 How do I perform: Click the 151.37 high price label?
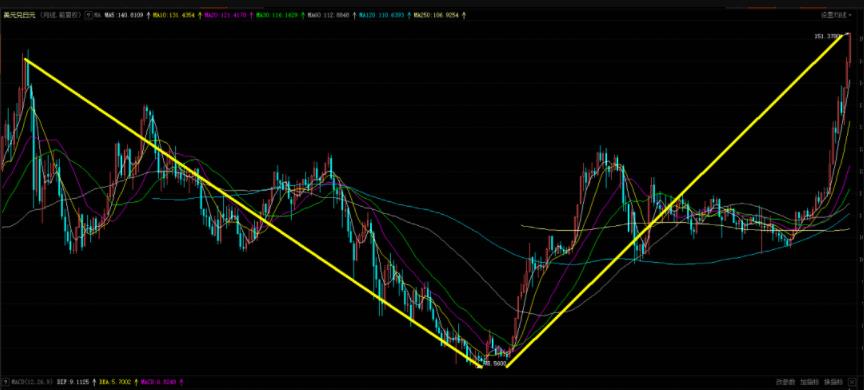click(827, 36)
